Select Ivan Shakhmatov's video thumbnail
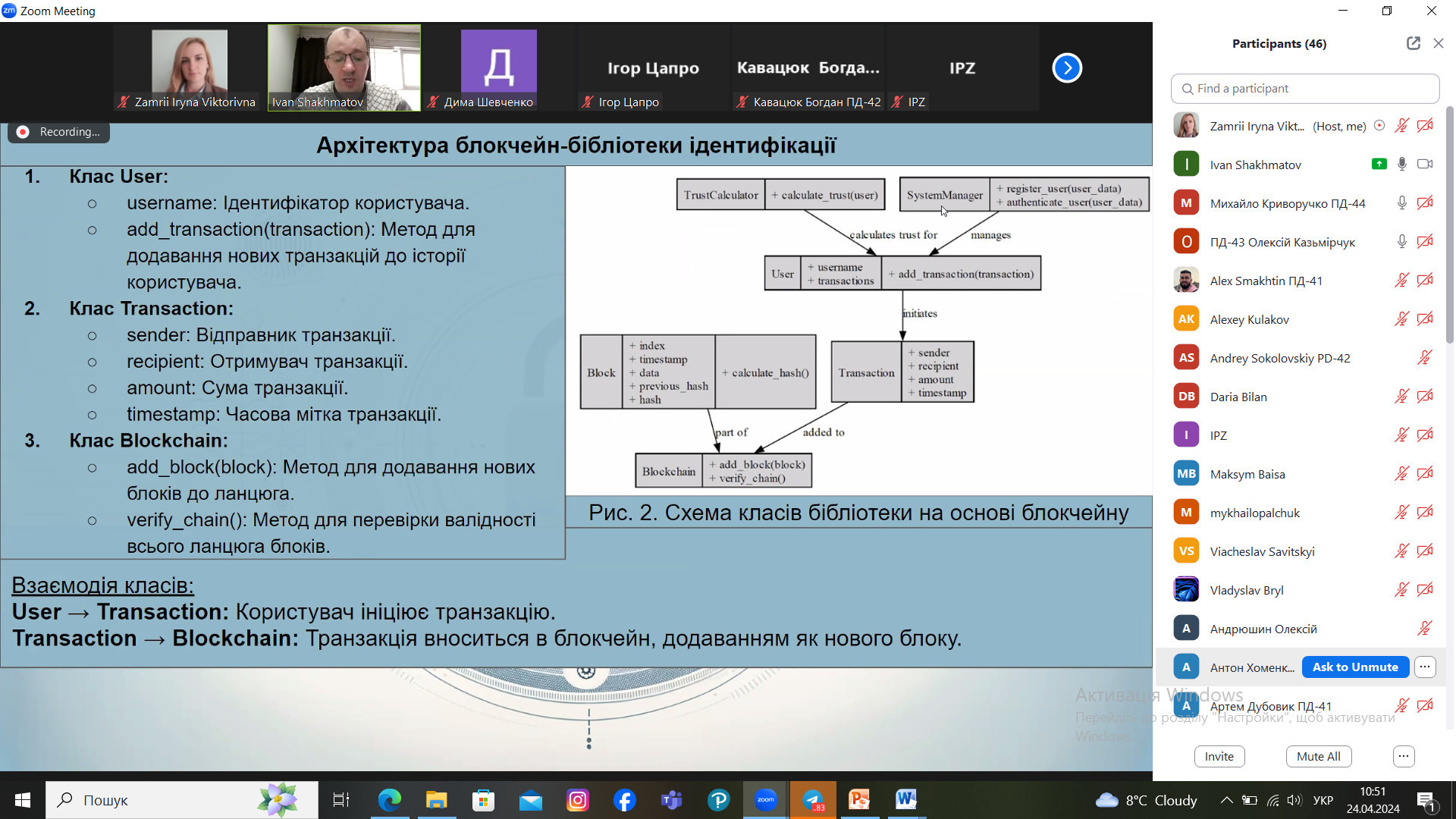The image size is (1456, 819). point(344,67)
